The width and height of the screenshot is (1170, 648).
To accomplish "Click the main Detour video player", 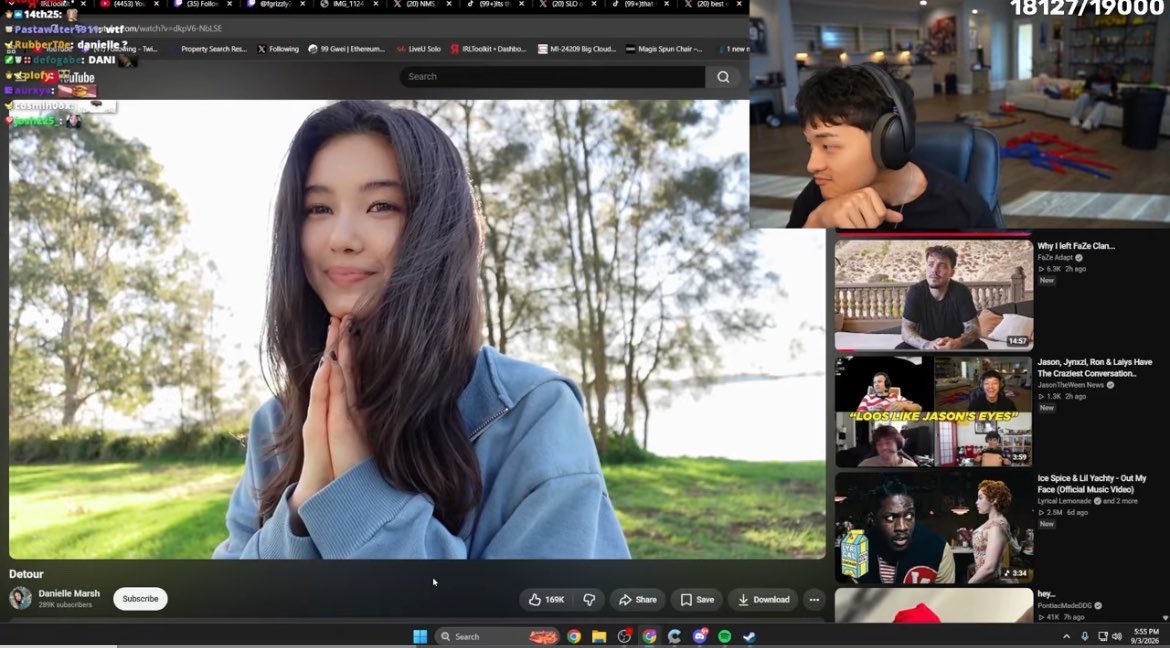I will [x=417, y=329].
